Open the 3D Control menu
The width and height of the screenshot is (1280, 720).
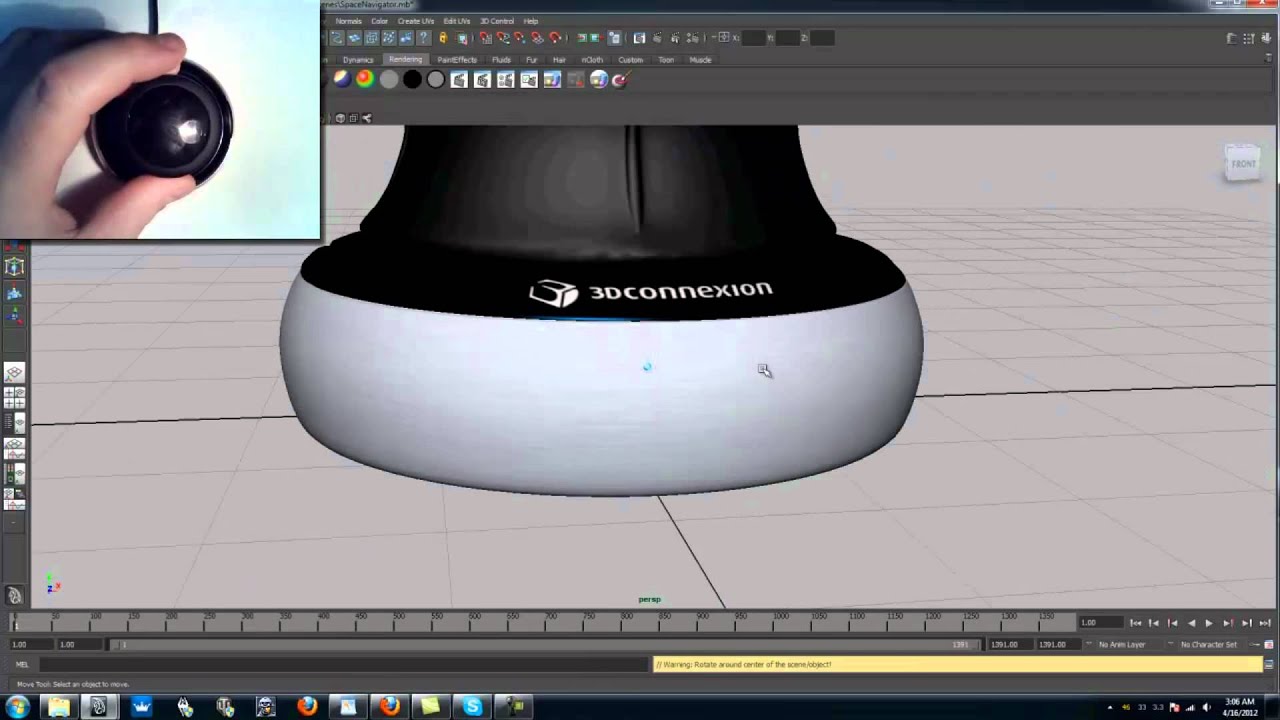click(497, 21)
